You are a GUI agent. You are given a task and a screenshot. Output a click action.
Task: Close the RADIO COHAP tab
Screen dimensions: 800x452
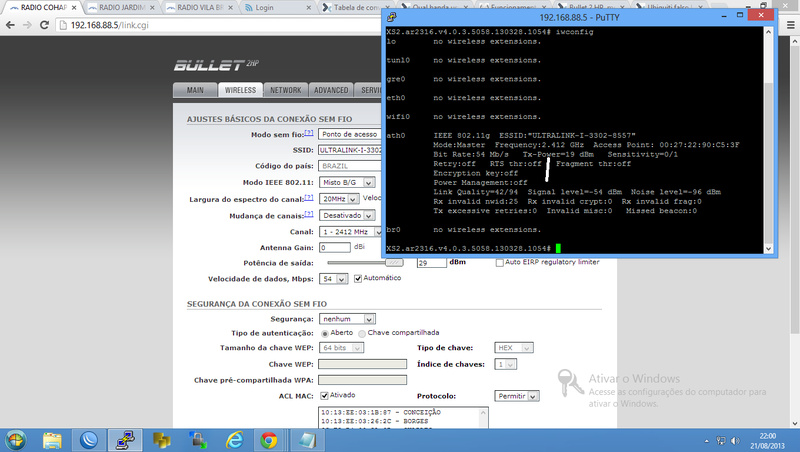point(74,8)
